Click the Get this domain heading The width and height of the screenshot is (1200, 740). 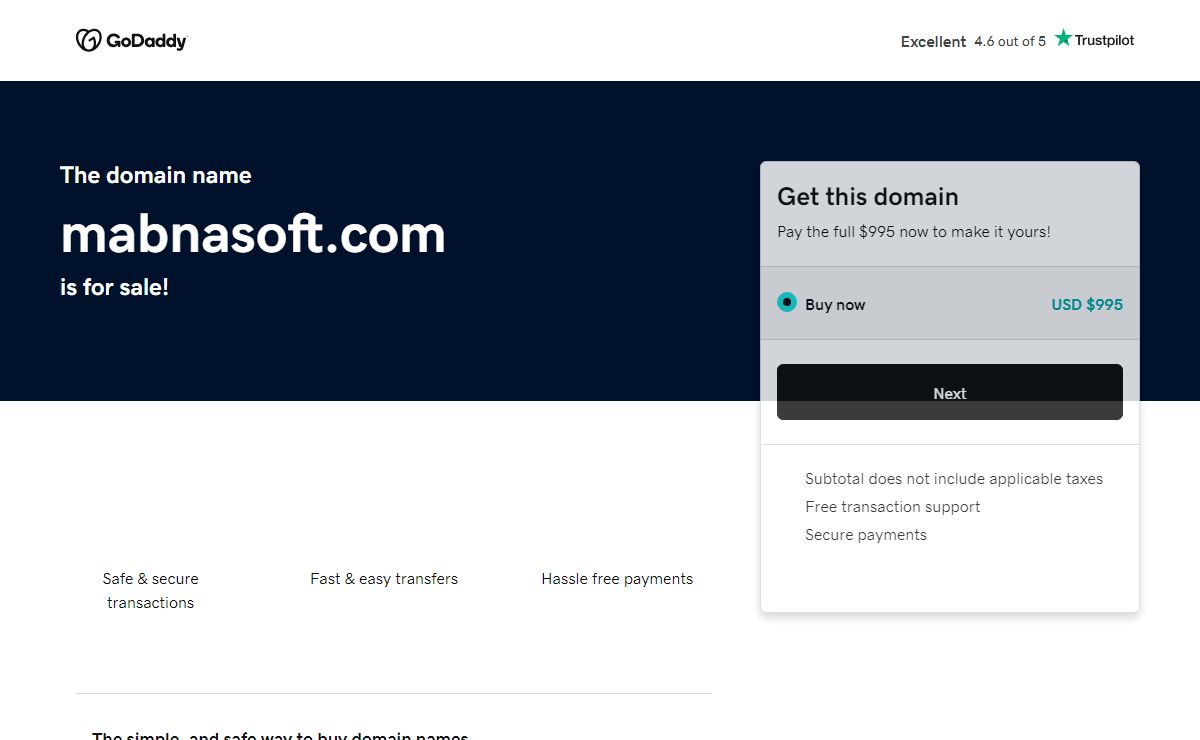867,196
